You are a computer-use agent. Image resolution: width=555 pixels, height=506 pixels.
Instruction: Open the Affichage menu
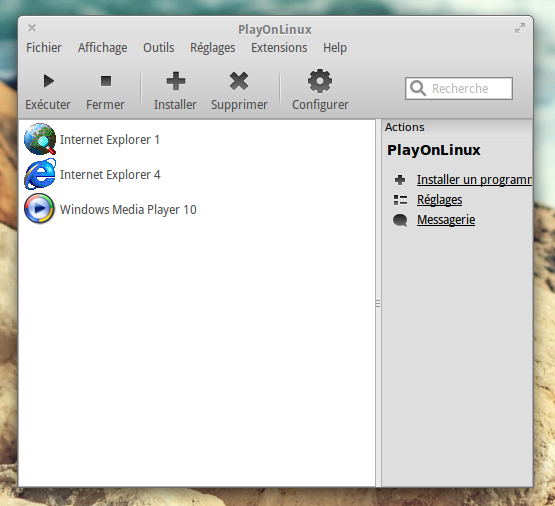tap(103, 47)
